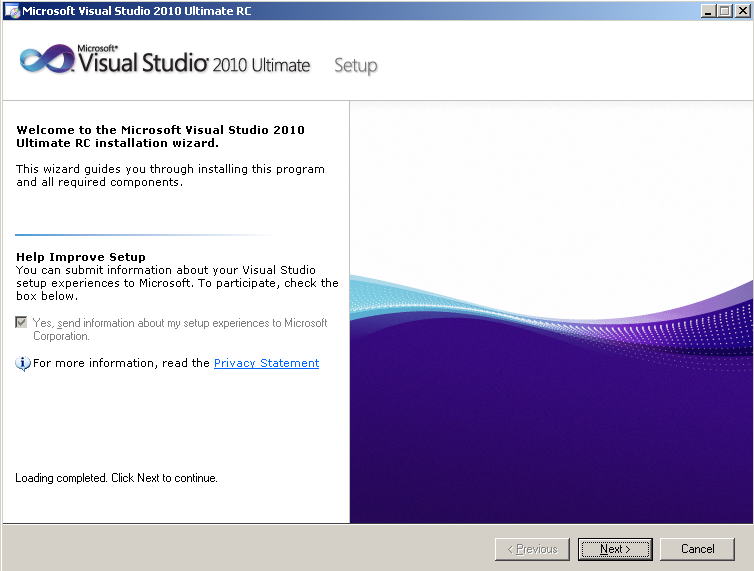Open the Privacy Statement link

click(266, 363)
